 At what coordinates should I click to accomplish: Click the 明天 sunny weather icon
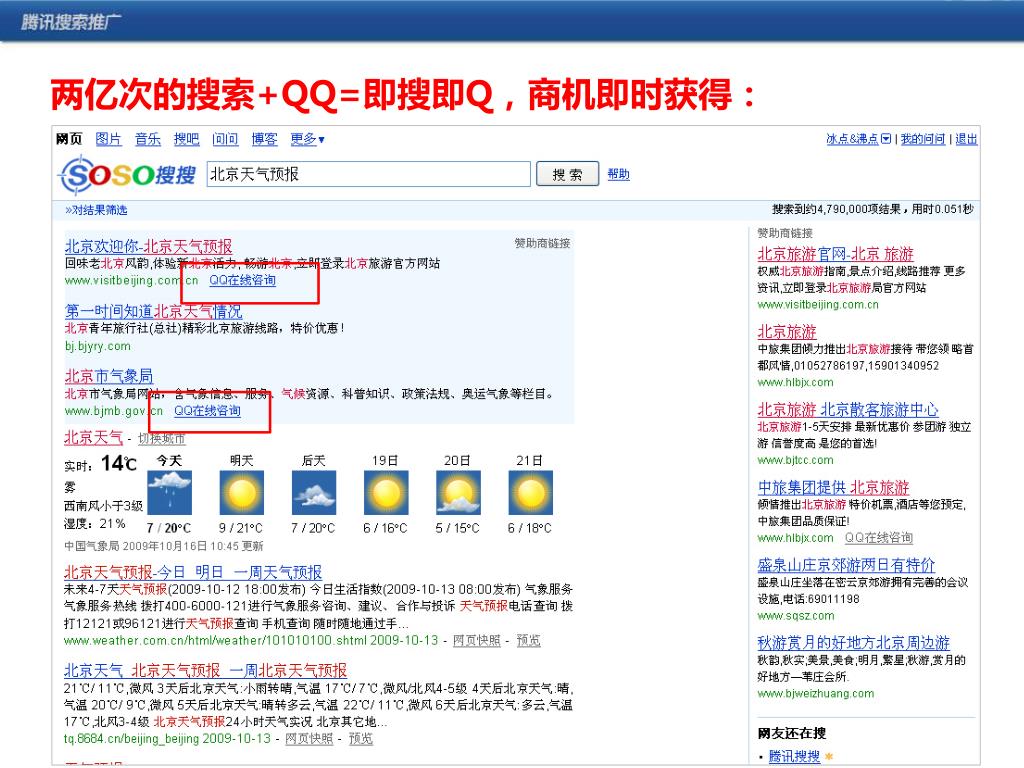tap(242, 492)
